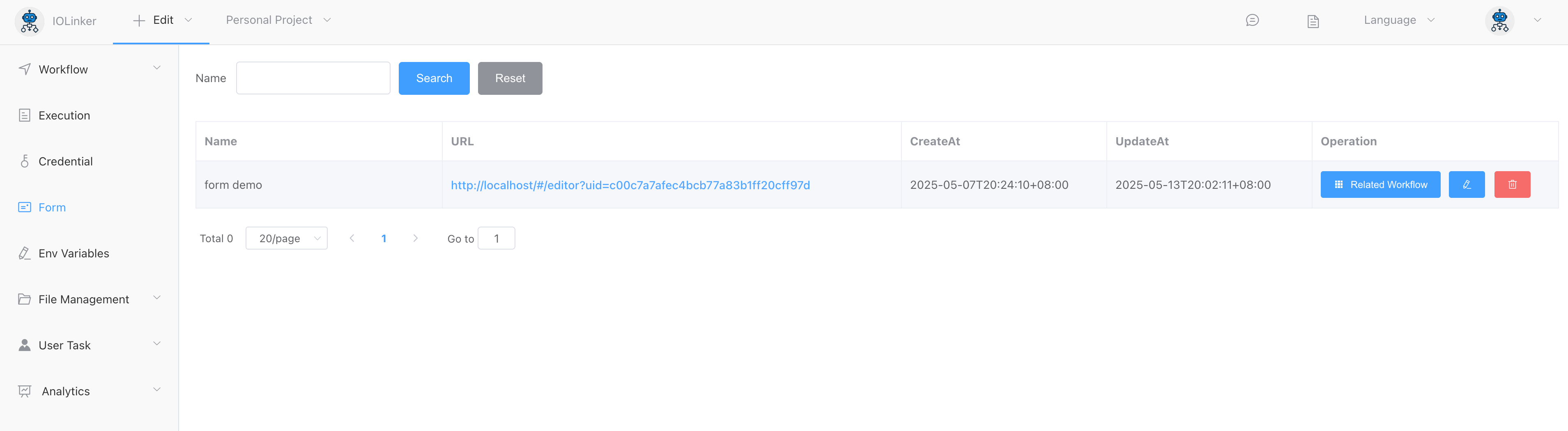
Task: Open the documentation file icon
Action: click(x=1313, y=21)
